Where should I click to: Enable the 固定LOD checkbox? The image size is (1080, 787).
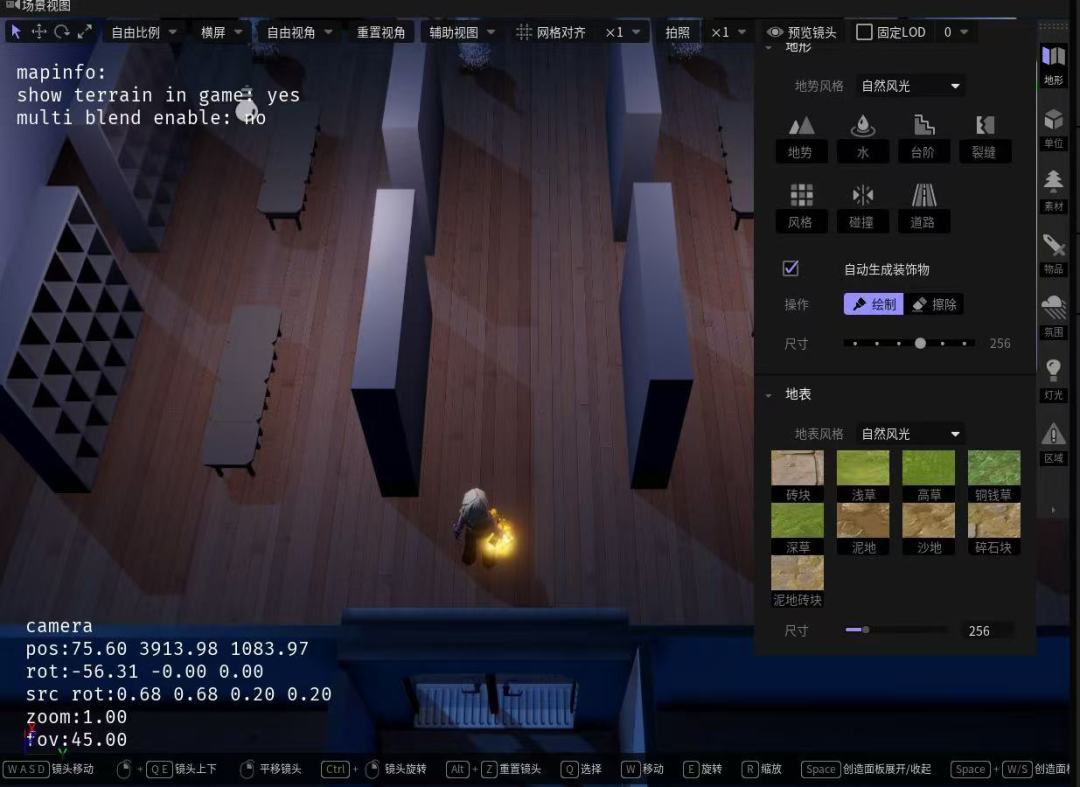(x=864, y=32)
